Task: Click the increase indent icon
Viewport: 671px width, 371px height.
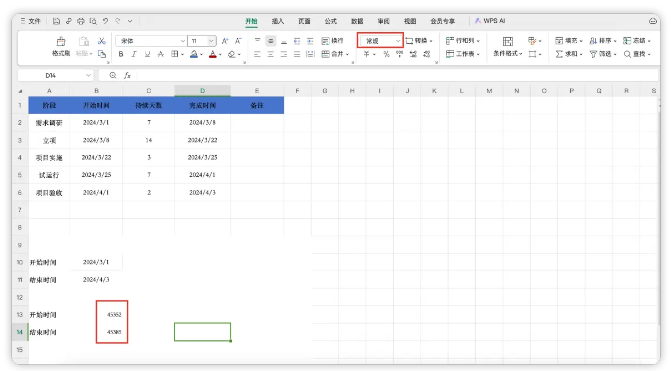Action: (x=310, y=41)
